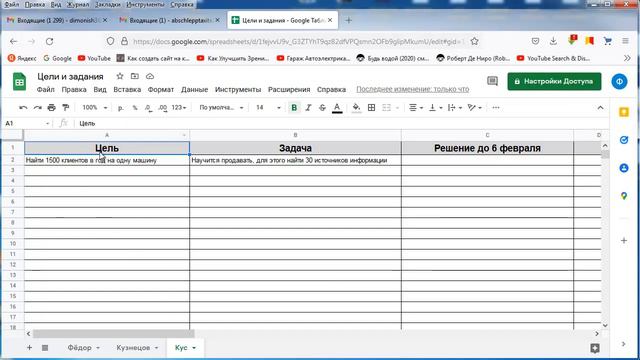Screen dimensions: 640x360
Task: Toggle italic formatting button
Action: tap(308, 108)
